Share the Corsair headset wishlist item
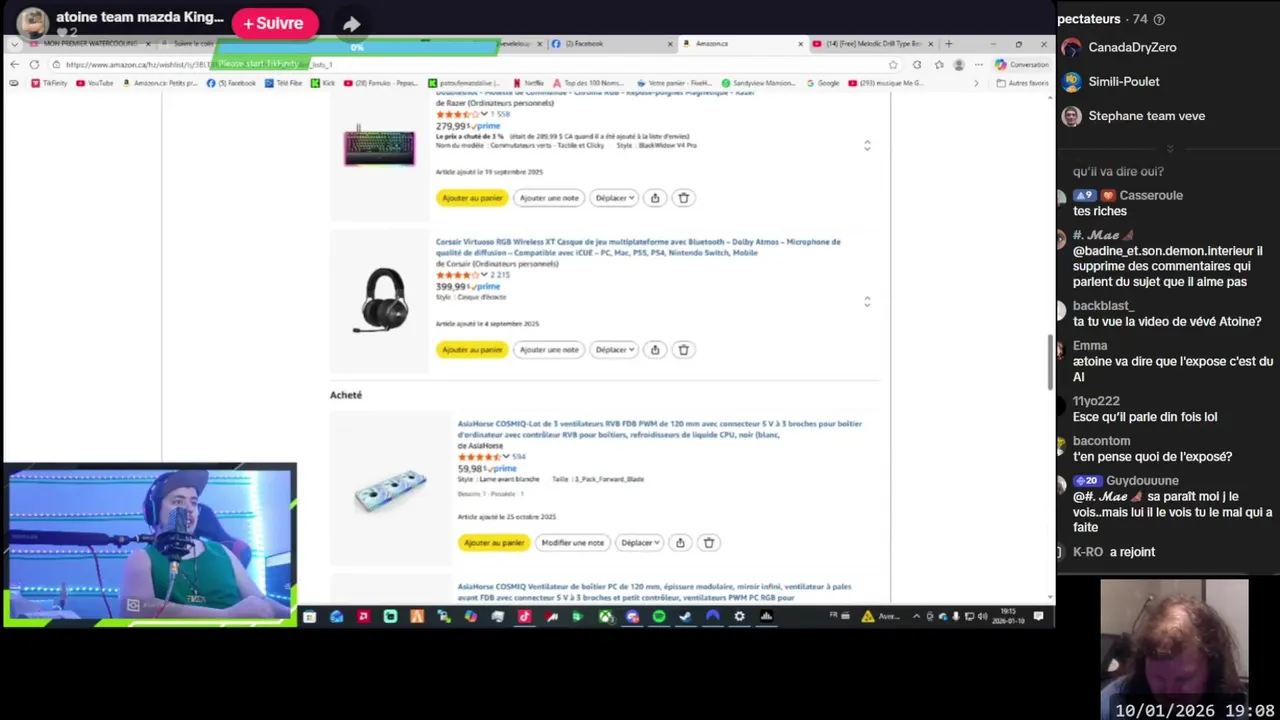Viewport: 1280px width, 720px height. [x=655, y=350]
